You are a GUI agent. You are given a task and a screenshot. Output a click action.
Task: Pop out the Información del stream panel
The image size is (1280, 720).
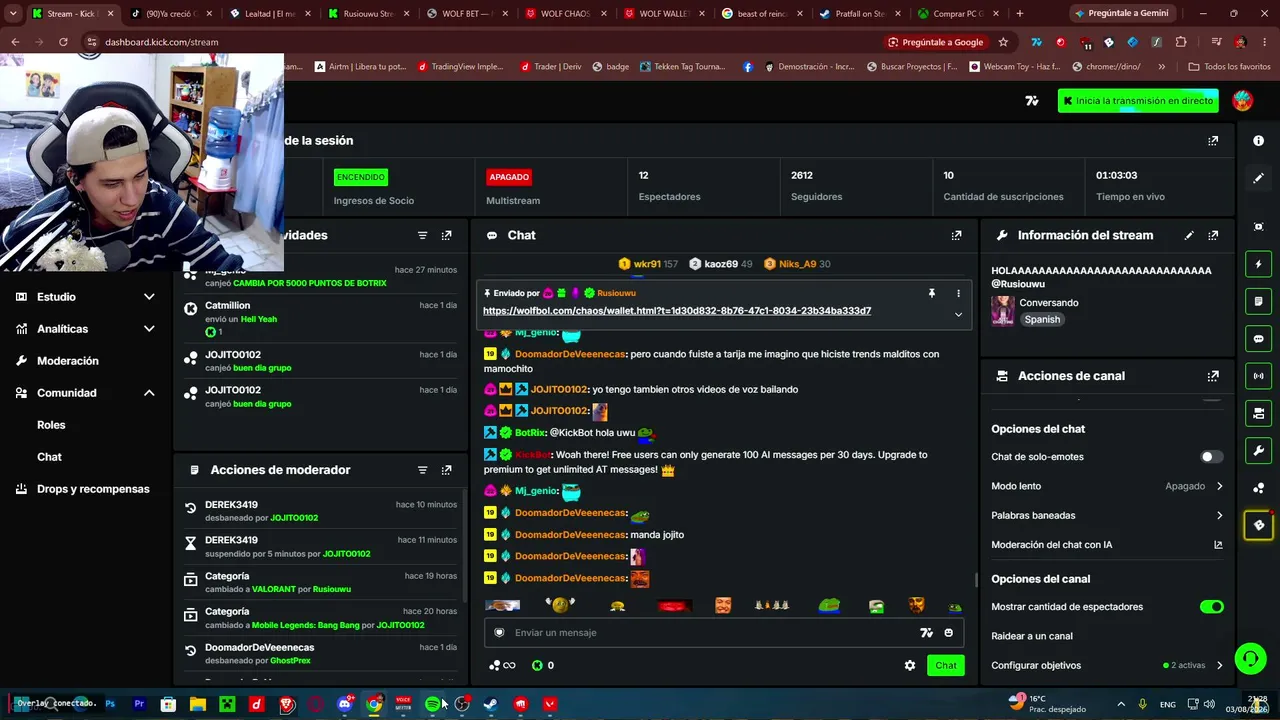click(x=1213, y=235)
